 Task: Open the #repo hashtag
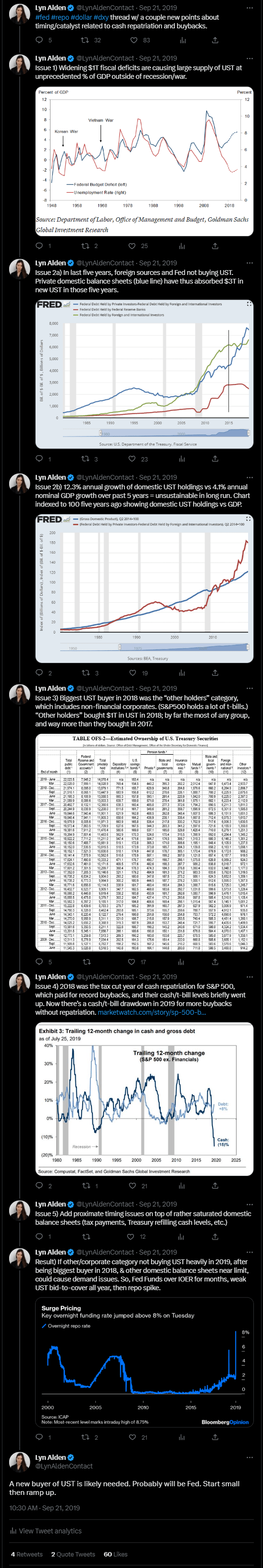click(x=60, y=17)
